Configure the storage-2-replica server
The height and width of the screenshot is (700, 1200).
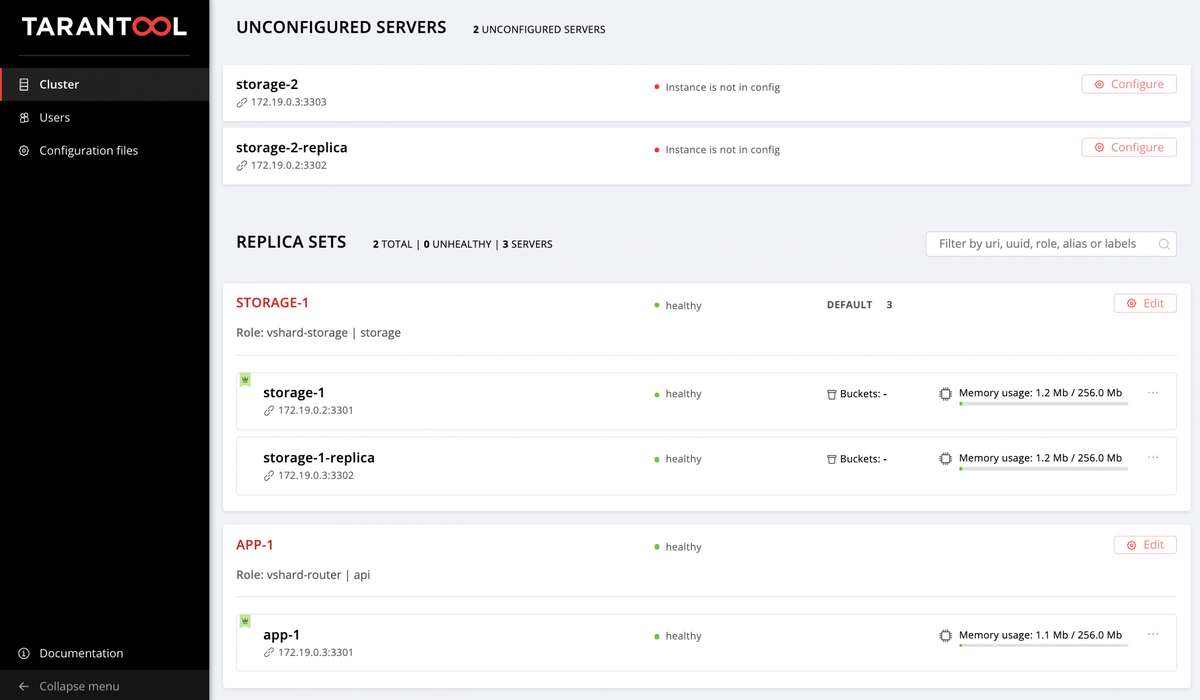tap(1129, 147)
